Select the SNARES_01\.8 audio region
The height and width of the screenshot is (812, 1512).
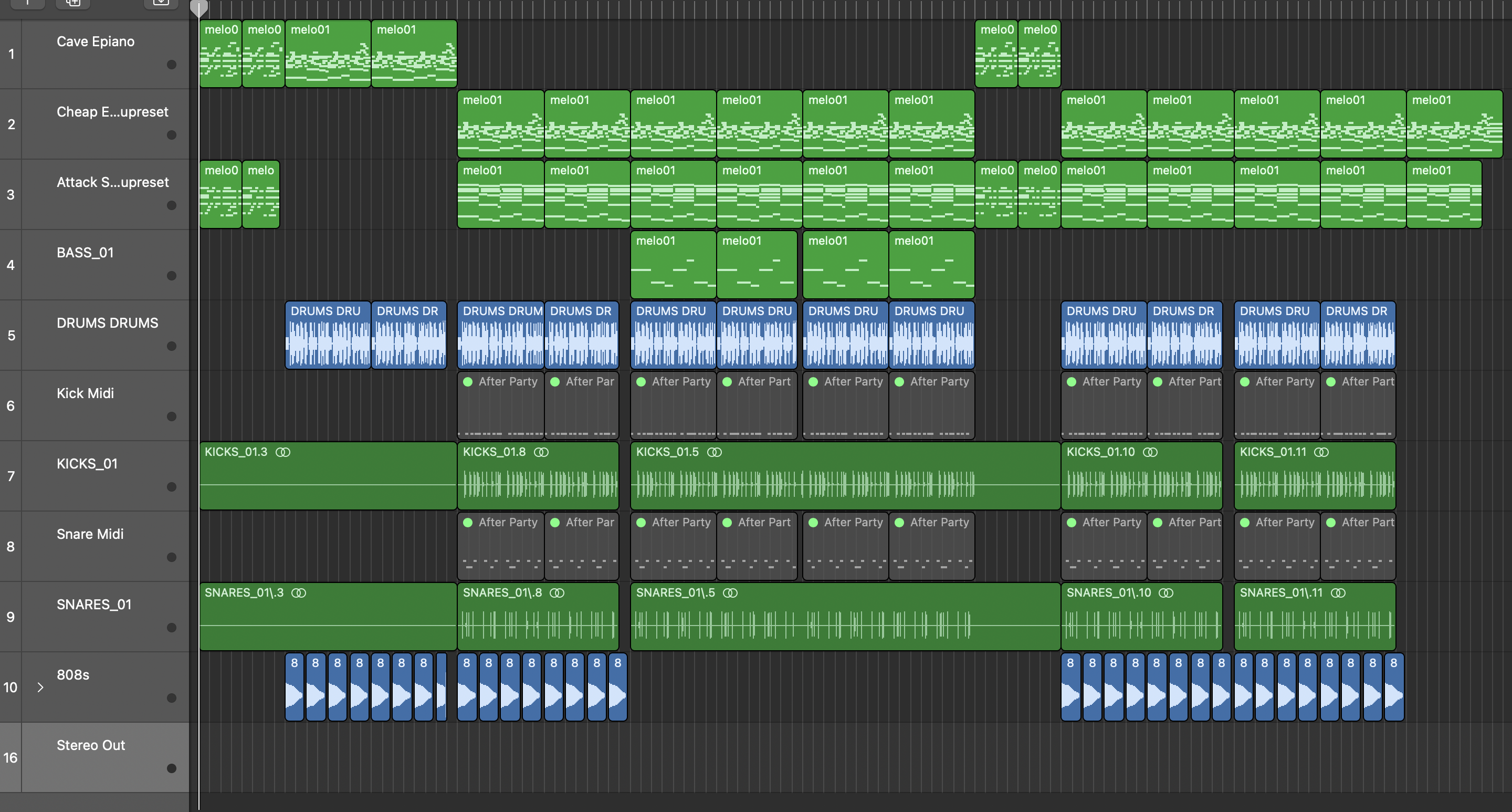[x=538, y=617]
